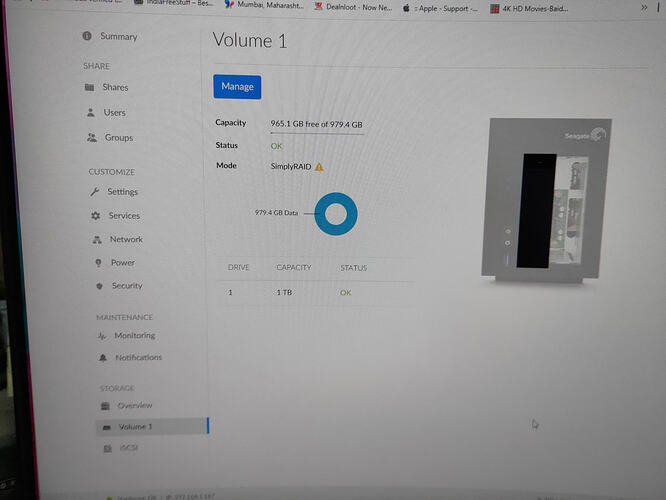Go to the Monitoring page
The image size is (666, 500).
134,336
